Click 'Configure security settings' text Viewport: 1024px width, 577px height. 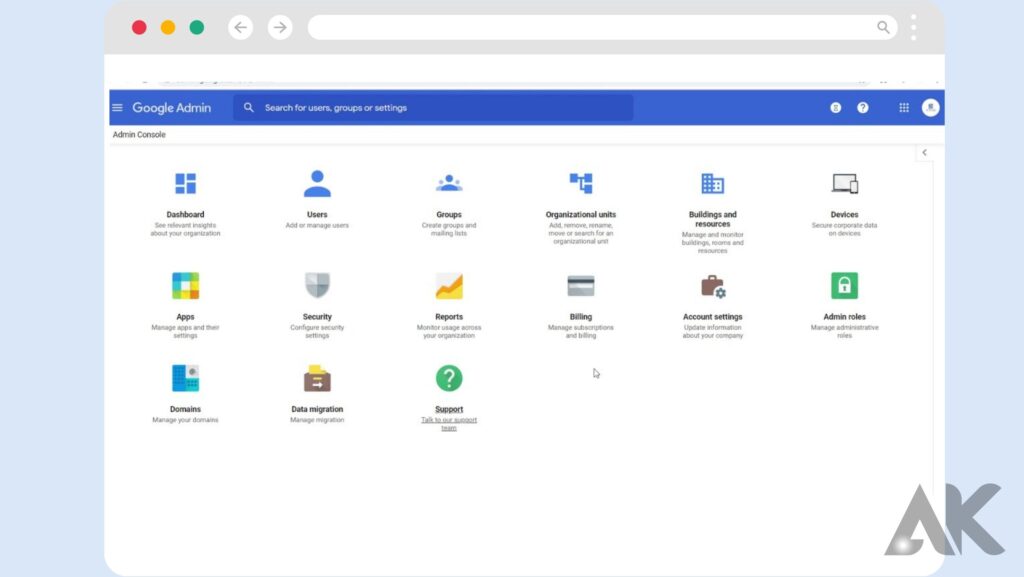point(317,332)
